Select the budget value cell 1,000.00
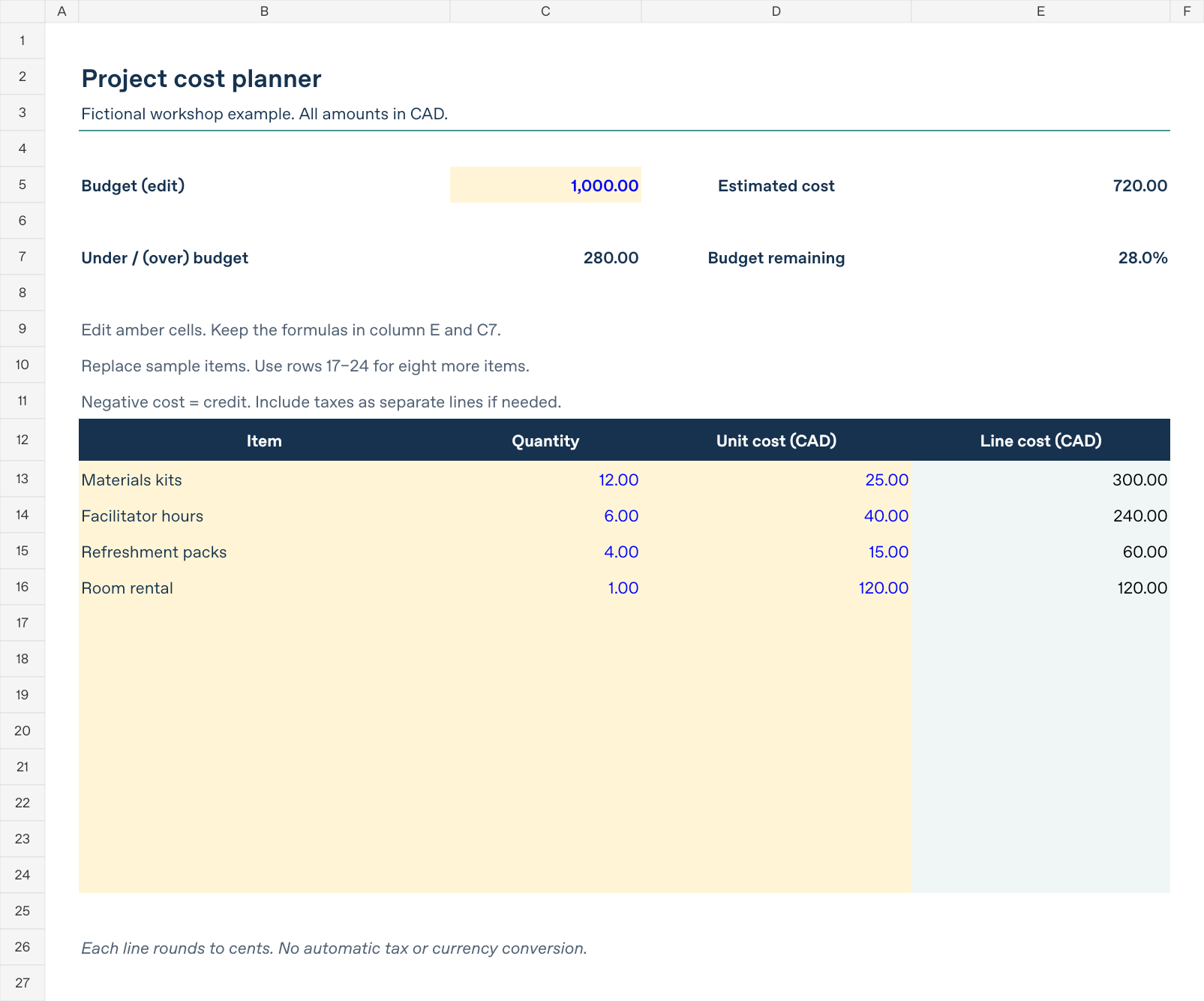Viewport: 1204px width, 1001px height. [x=545, y=185]
